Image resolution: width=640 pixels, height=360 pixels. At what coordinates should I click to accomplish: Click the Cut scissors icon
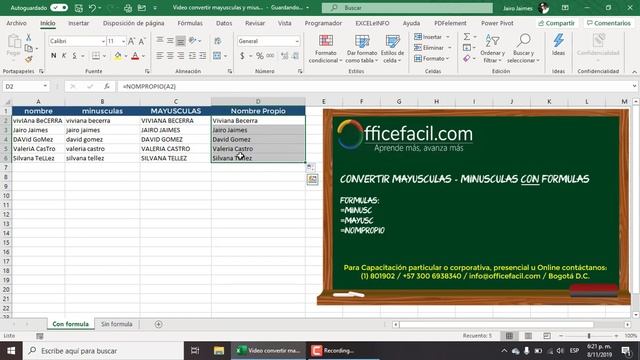tap(29, 38)
